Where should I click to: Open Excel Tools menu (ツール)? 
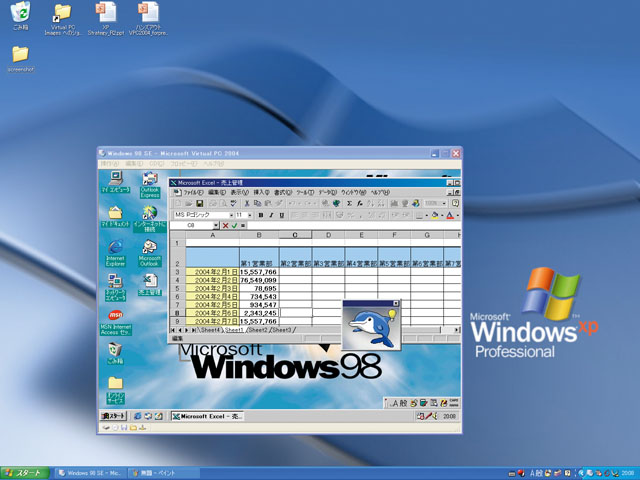(305, 192)
